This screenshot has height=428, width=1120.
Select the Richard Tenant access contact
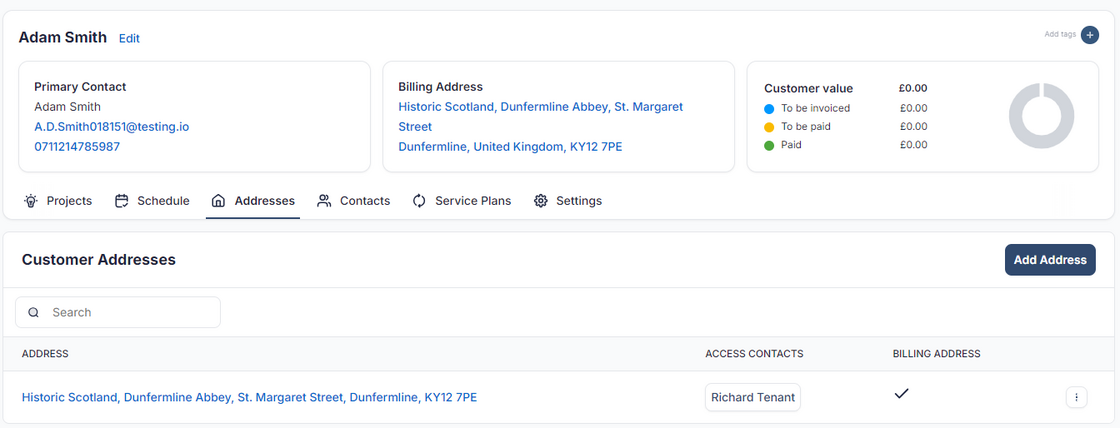point(752,398)
